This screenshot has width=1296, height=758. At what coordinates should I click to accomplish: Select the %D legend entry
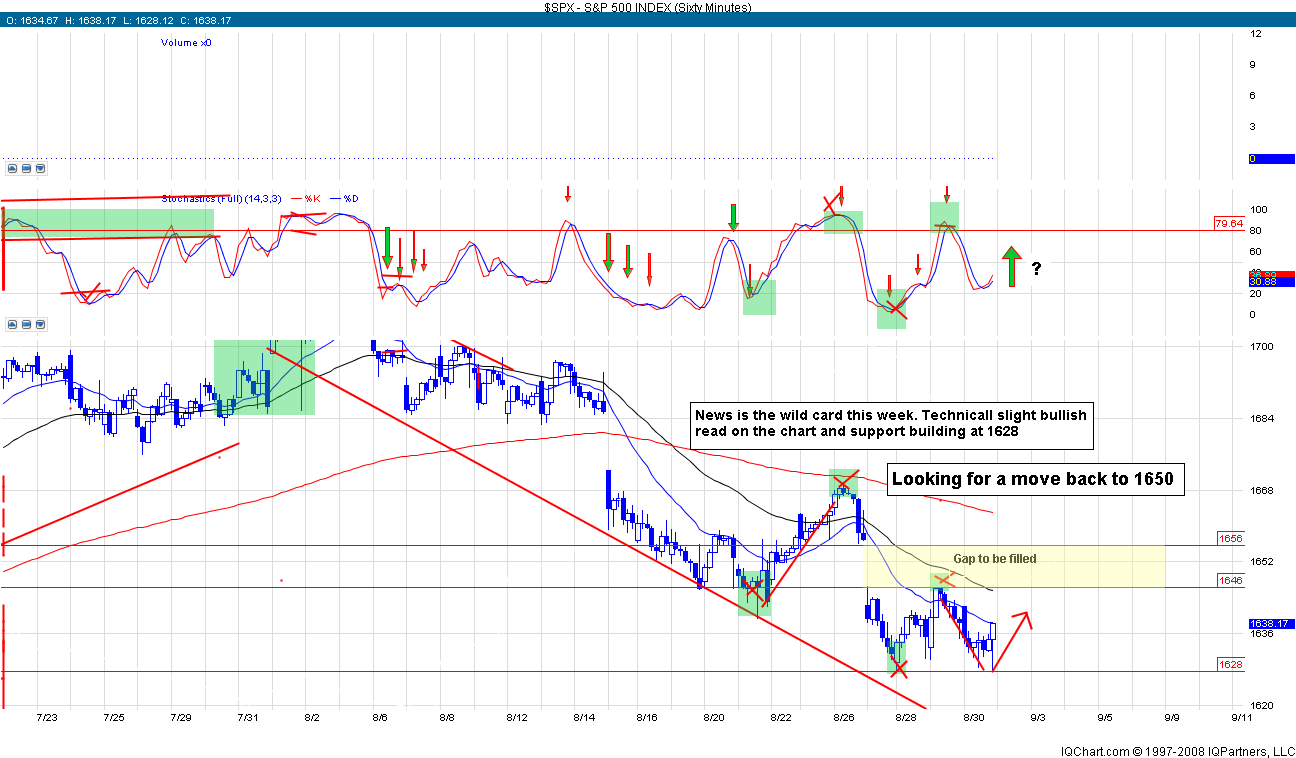click(x=349, y=198)
